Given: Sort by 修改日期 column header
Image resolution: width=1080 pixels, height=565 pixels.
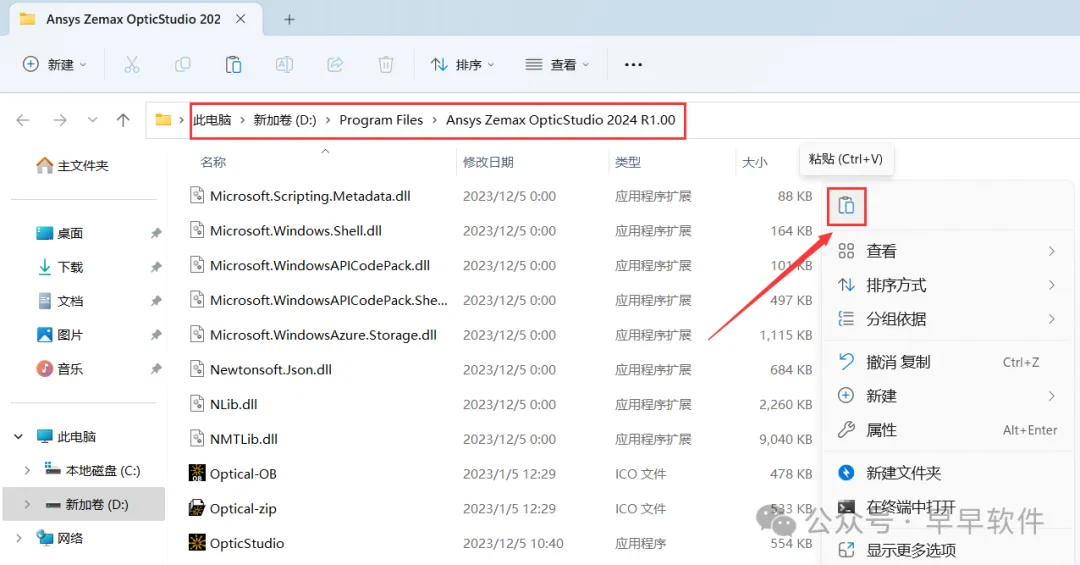Looking at the screenshot, I should 488,163.
